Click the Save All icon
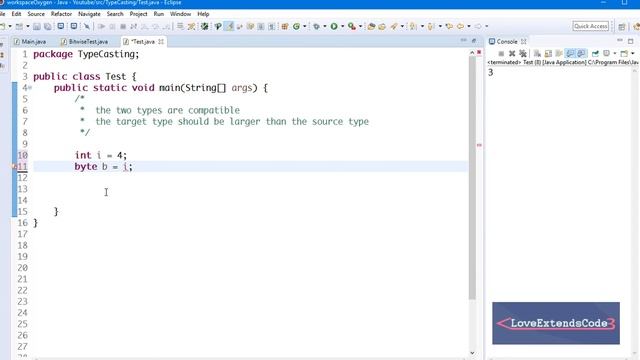 point(48,27)
